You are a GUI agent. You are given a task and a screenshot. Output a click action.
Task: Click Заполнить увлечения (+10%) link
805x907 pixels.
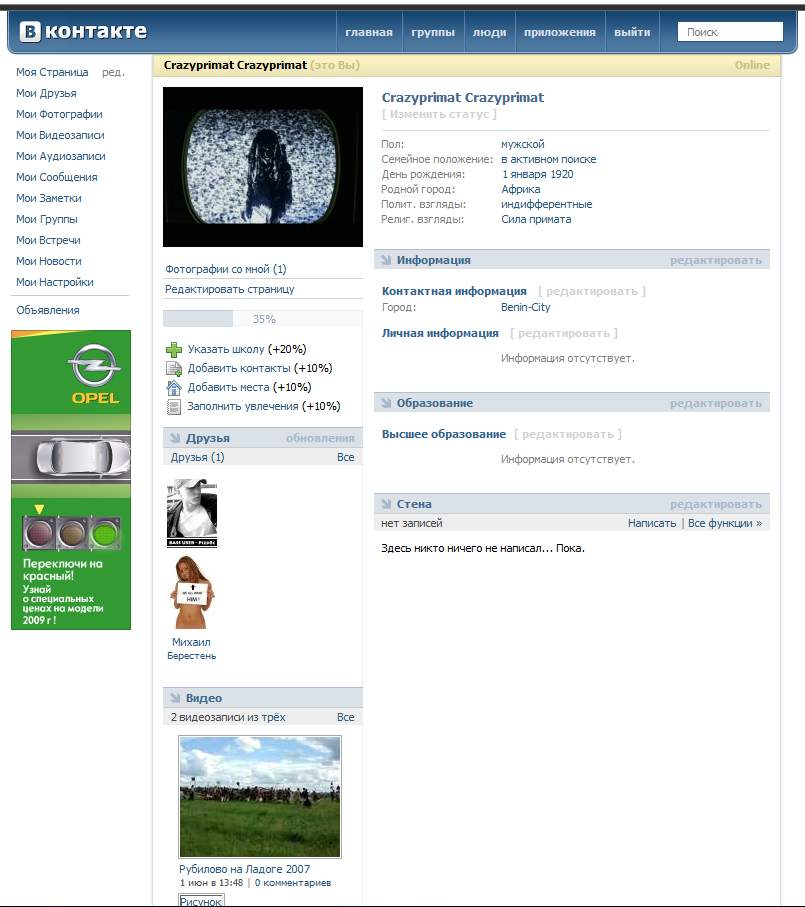pos(264,407)
